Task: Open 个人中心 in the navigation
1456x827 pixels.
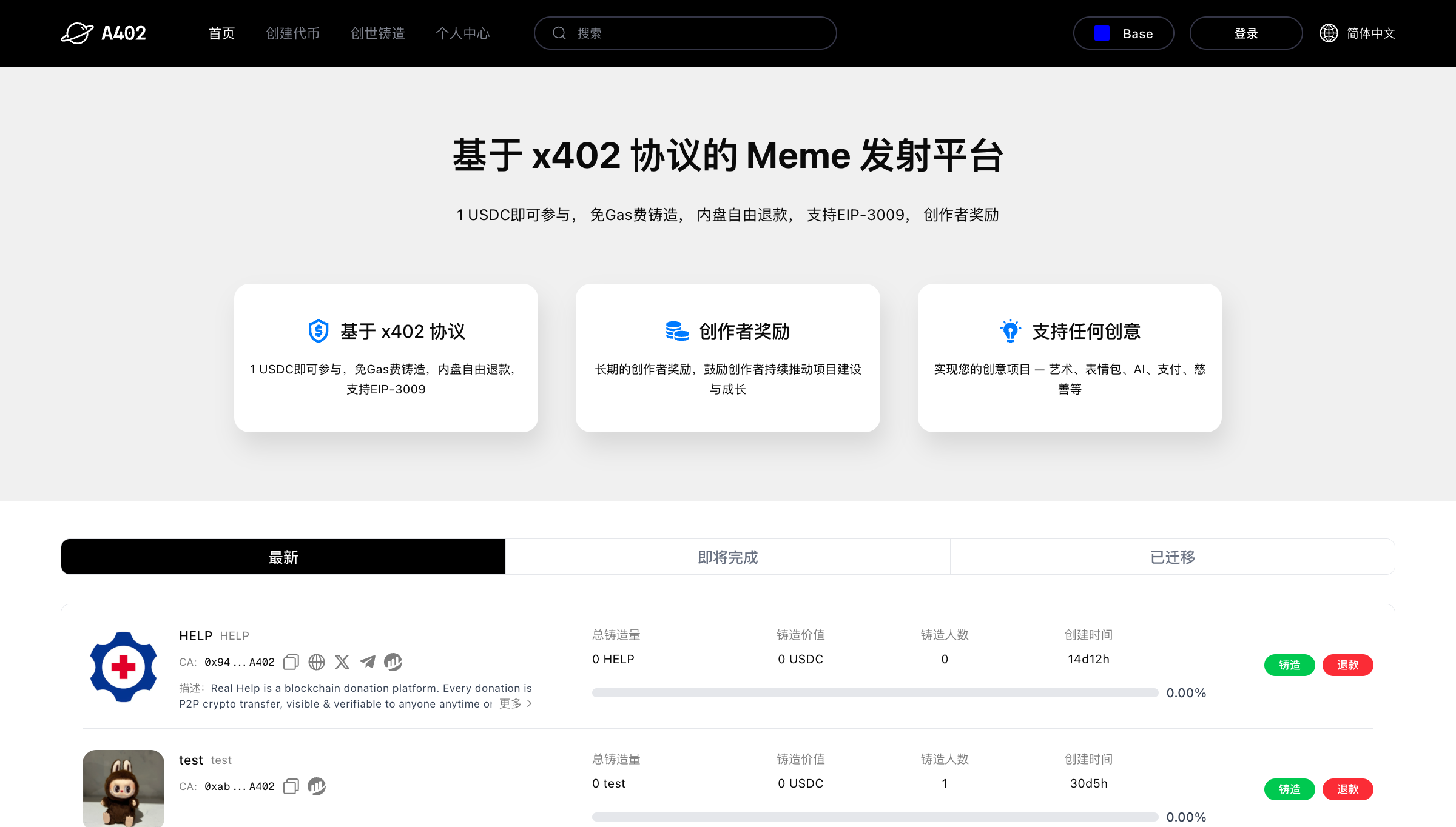Action: (462, 33)
